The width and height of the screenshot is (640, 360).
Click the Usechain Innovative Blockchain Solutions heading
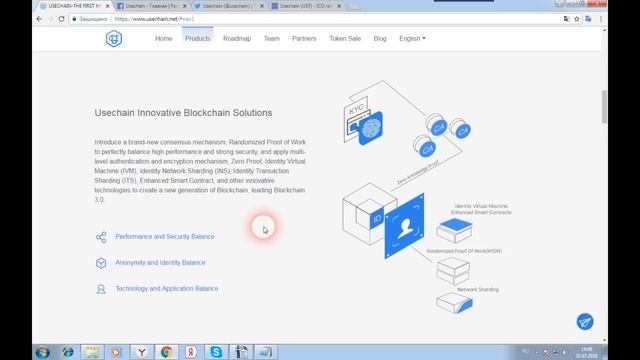coord(183,113)
